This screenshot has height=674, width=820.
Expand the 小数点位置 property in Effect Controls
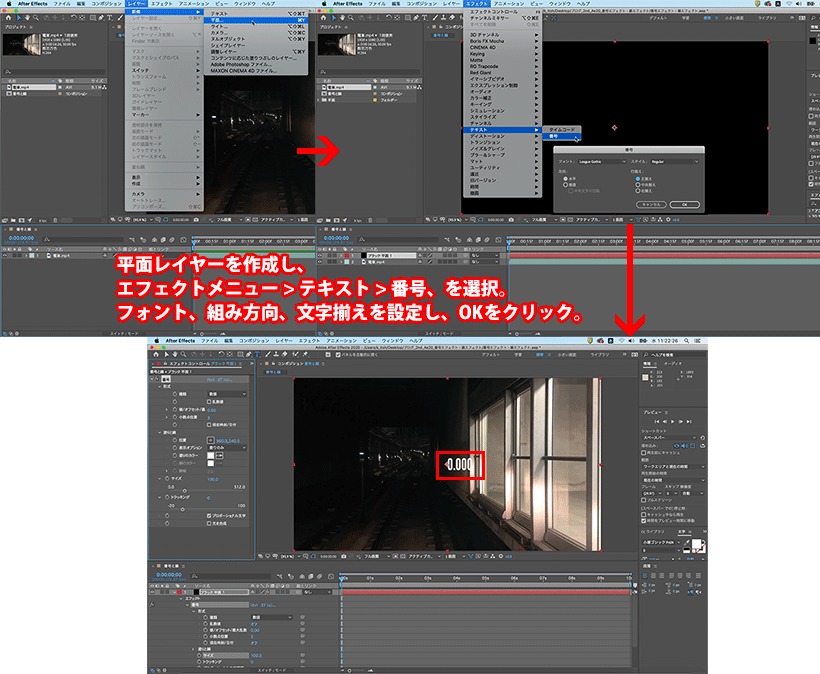tap(167, 417)
